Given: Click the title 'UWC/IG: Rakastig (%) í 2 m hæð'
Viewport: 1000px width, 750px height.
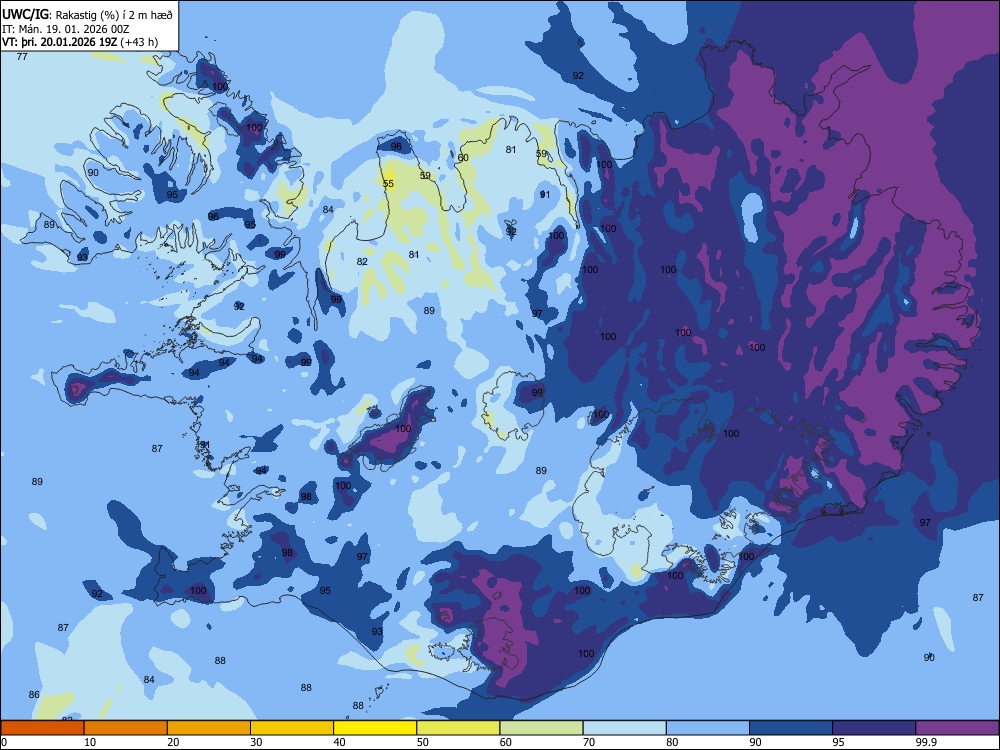Looking at the screenshot, I should [x=87, y=14].
